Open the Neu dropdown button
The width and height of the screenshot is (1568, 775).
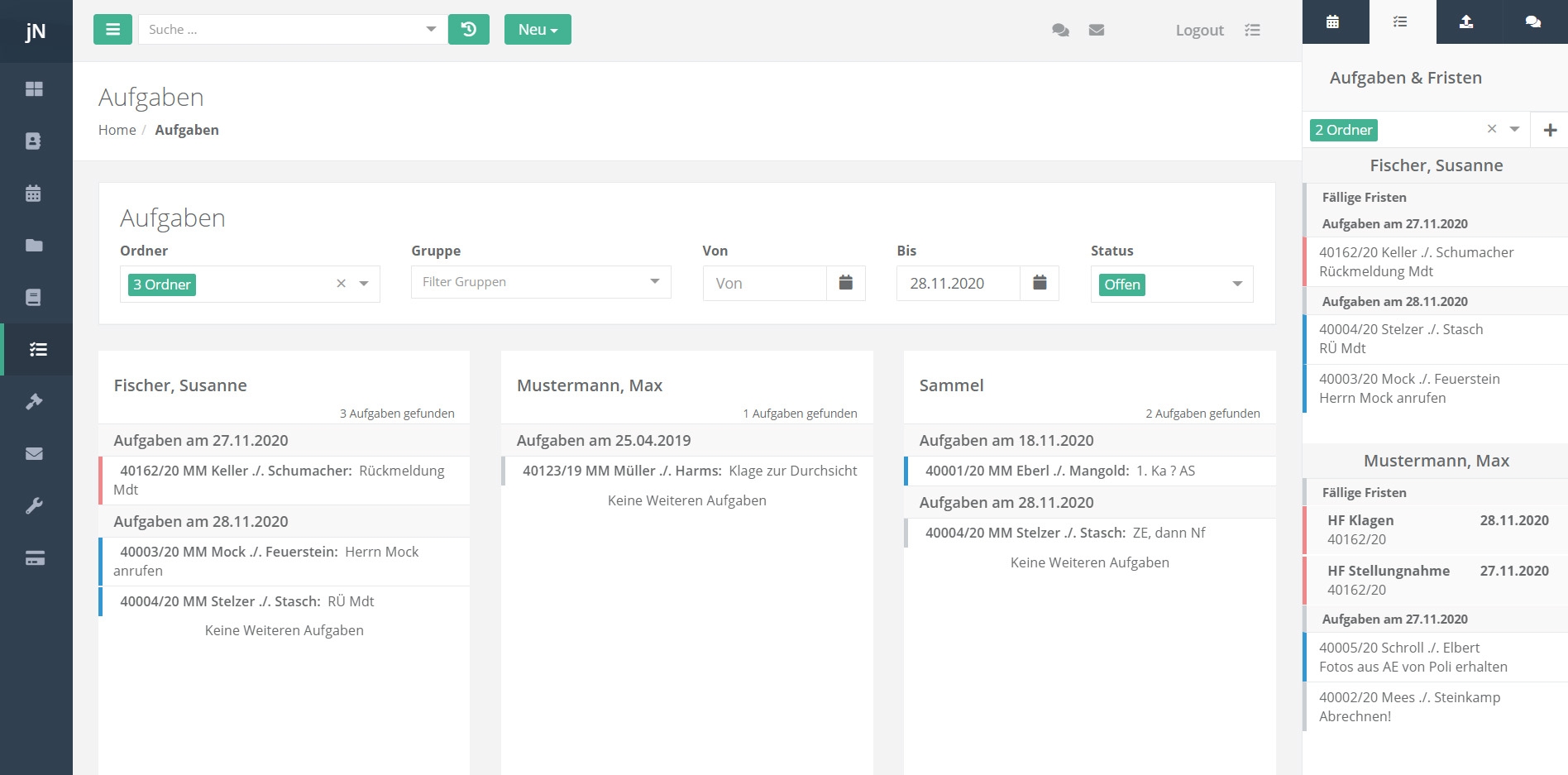[x=538, y=30]
